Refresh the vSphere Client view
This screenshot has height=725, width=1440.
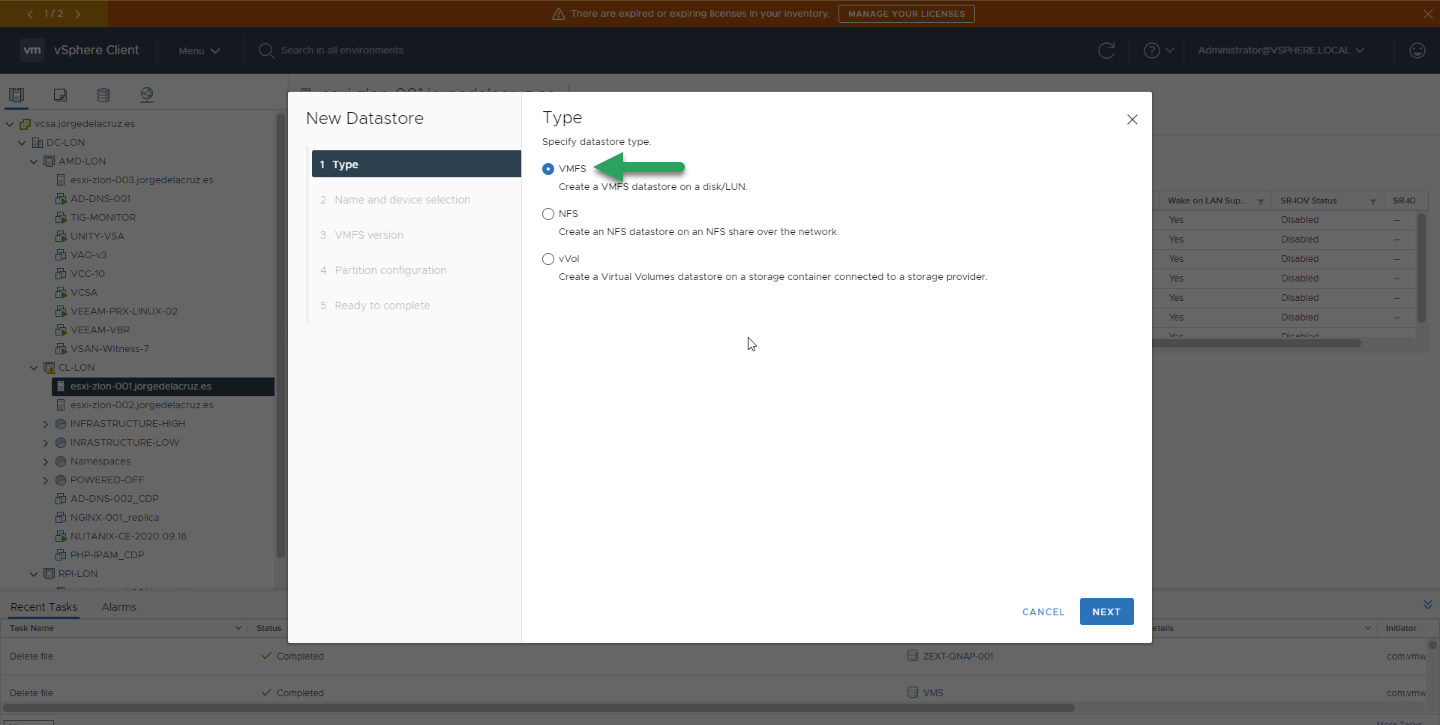coord(1106,51)
